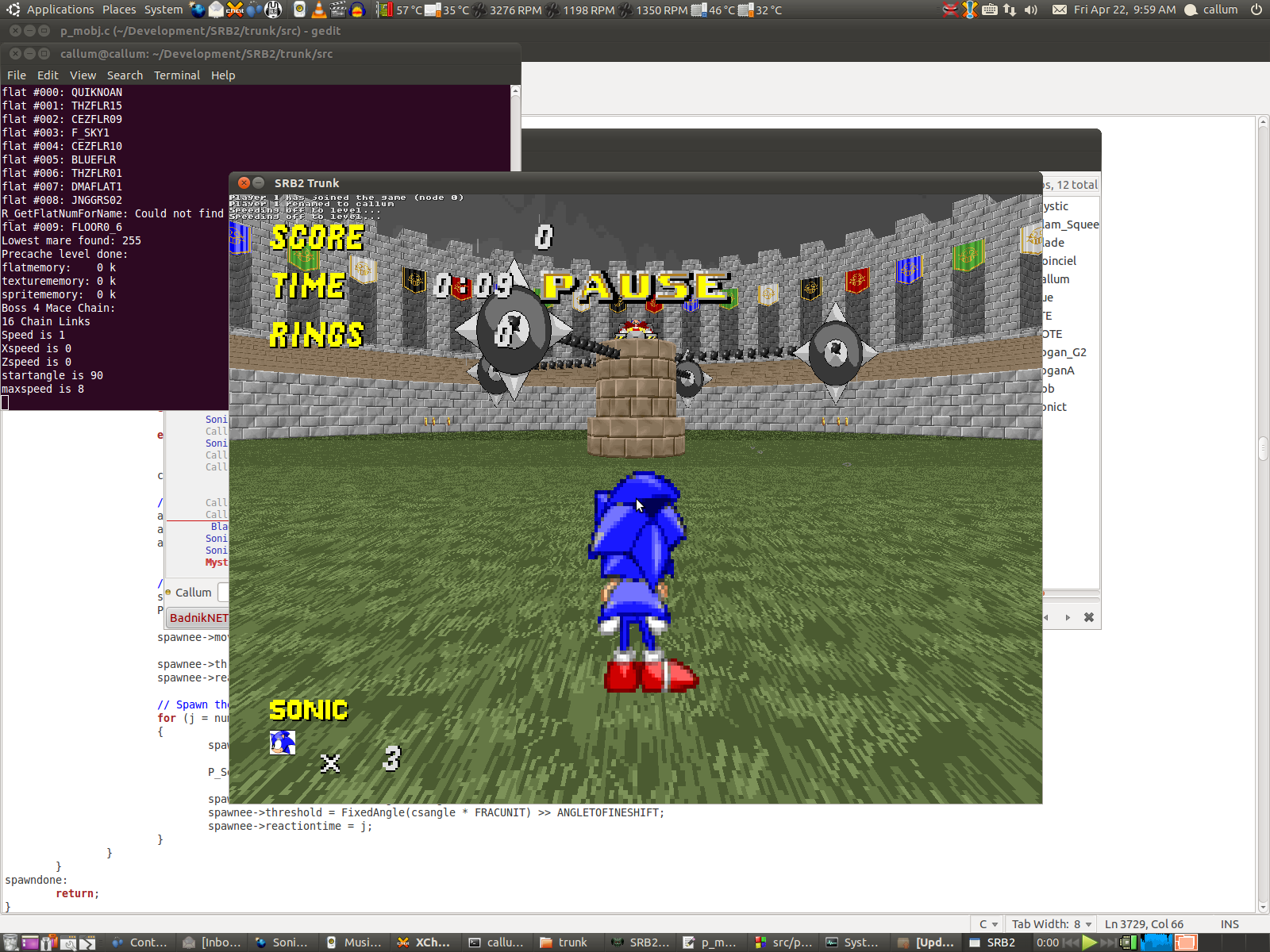Click the previous track button in bottom panel

pyautogui.click(x=1071, y=942)
